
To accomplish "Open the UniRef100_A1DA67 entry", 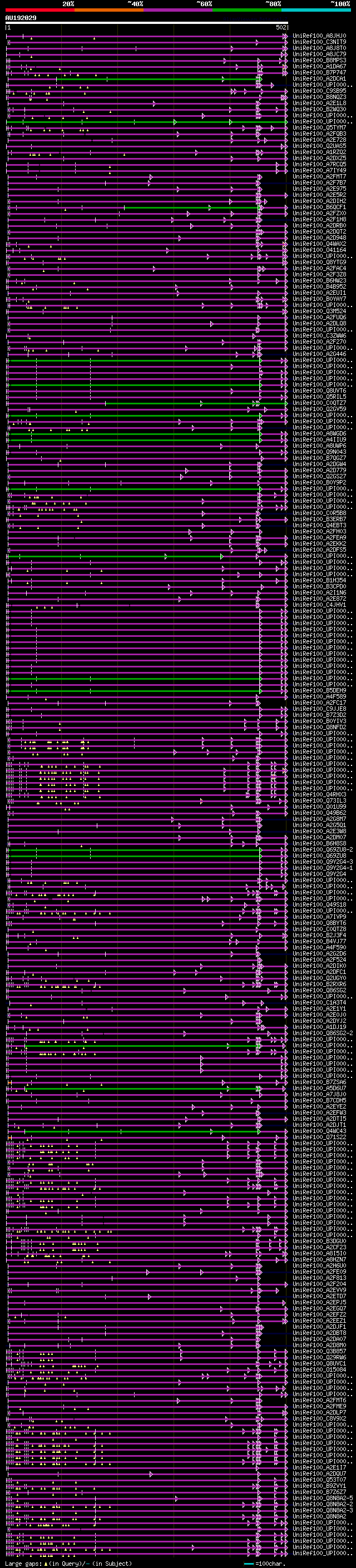I will [x=319, y=66].
